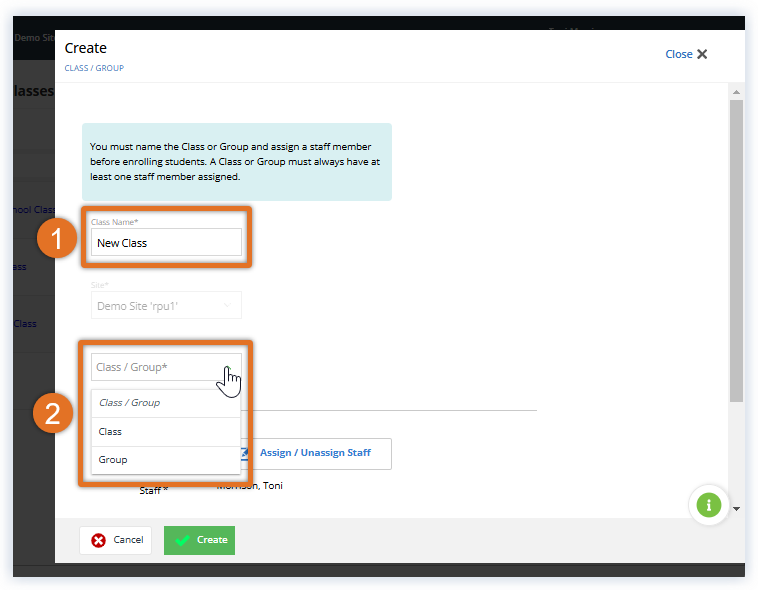Click the staff name 'Morrison, Toni'

[x=249, y=486]
